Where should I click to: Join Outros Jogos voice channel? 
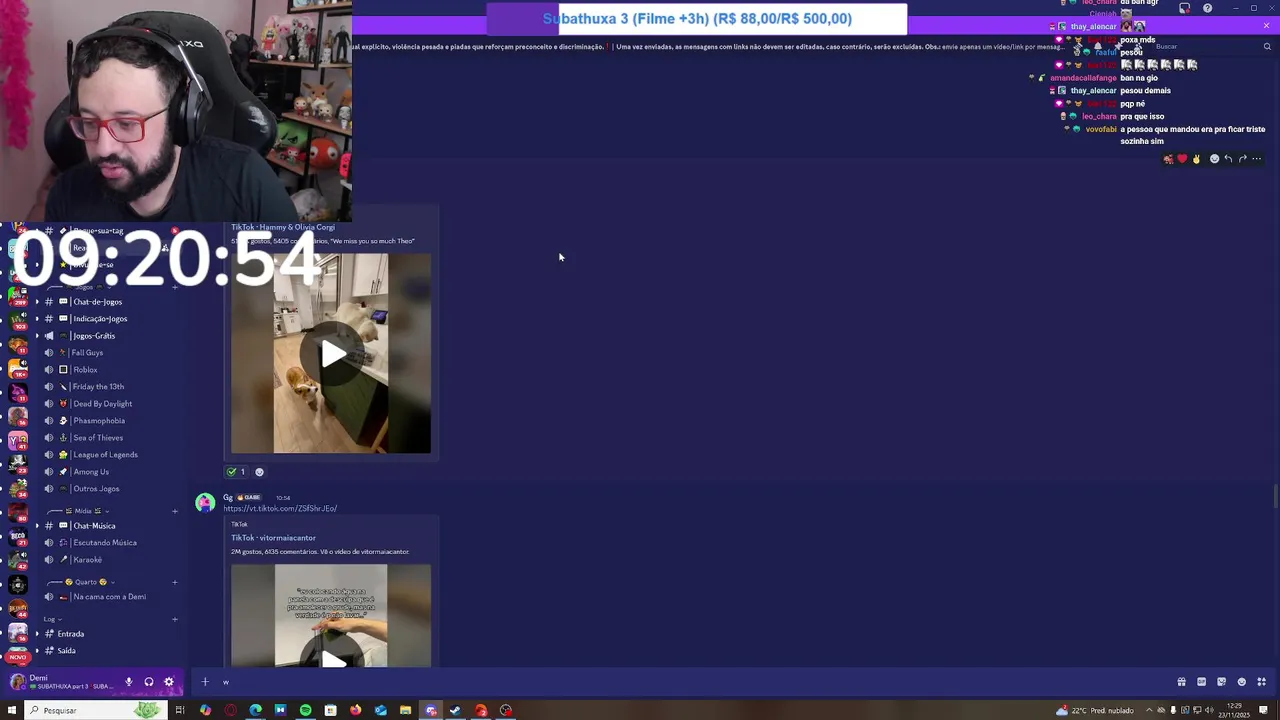(x=96, y=489)
